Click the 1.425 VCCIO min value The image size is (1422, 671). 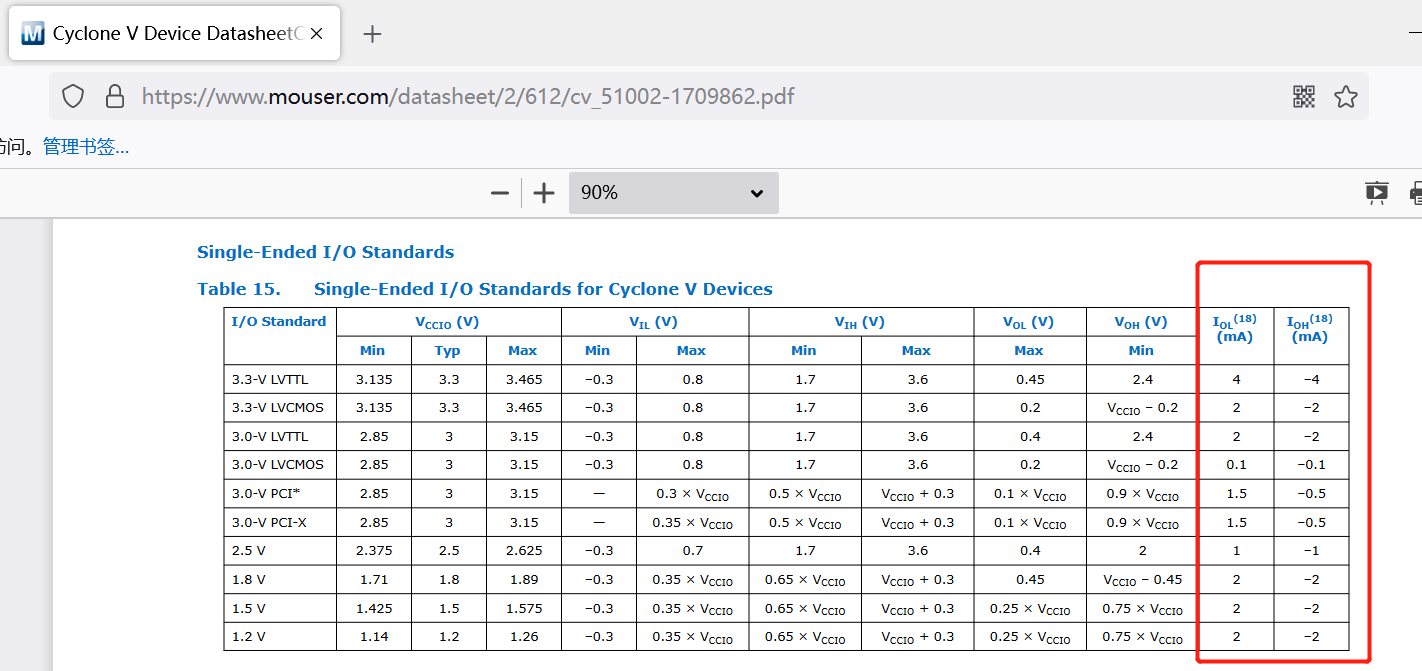pos(373,608)
